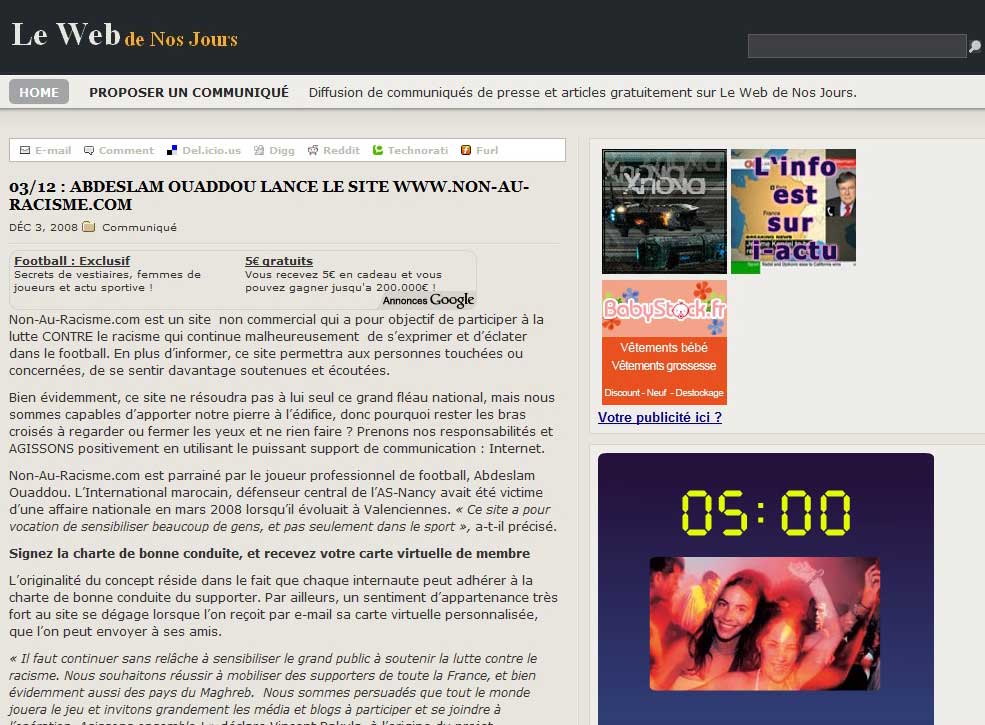Click the search magnifier icon
Image resolution: width=985 pixels, height=725 pixels.
(974, 46)
